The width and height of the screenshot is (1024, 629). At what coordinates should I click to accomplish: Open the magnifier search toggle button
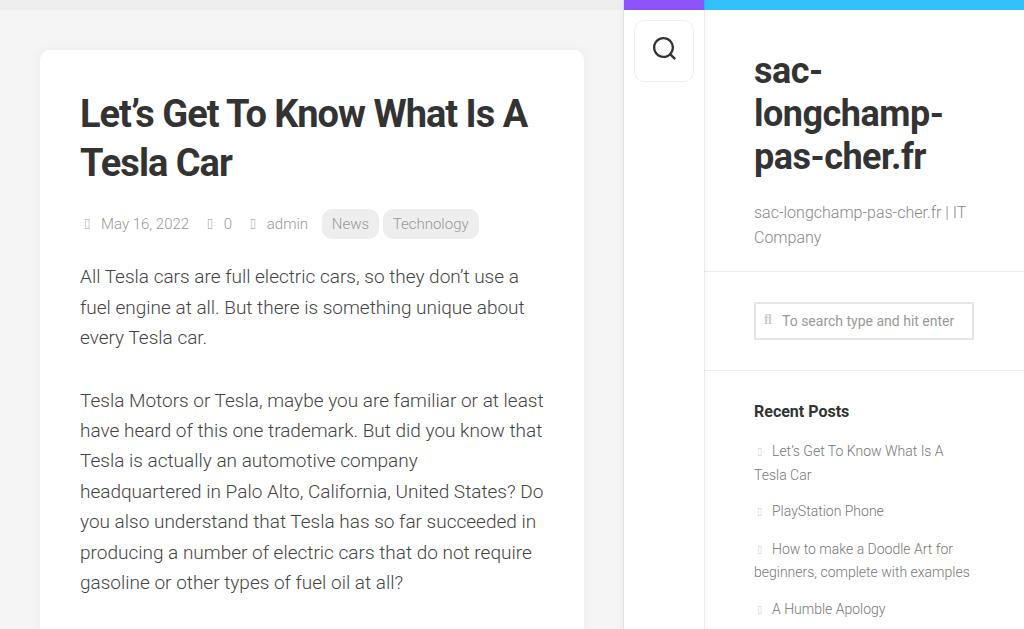(664, 50)
